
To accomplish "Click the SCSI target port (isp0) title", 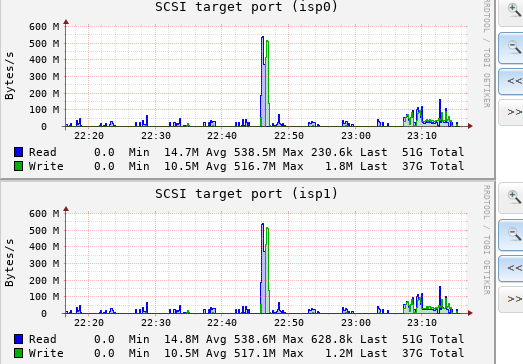I will [246, 7].
